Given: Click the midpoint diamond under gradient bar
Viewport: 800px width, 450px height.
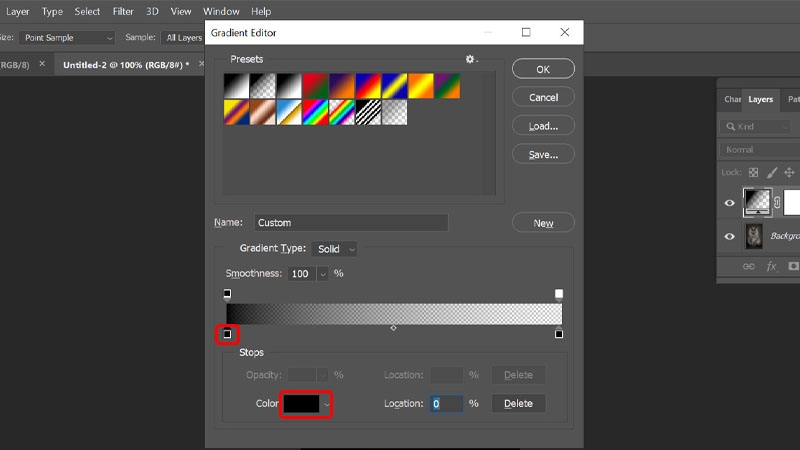Looking at the screenshot, I should 393,328.
